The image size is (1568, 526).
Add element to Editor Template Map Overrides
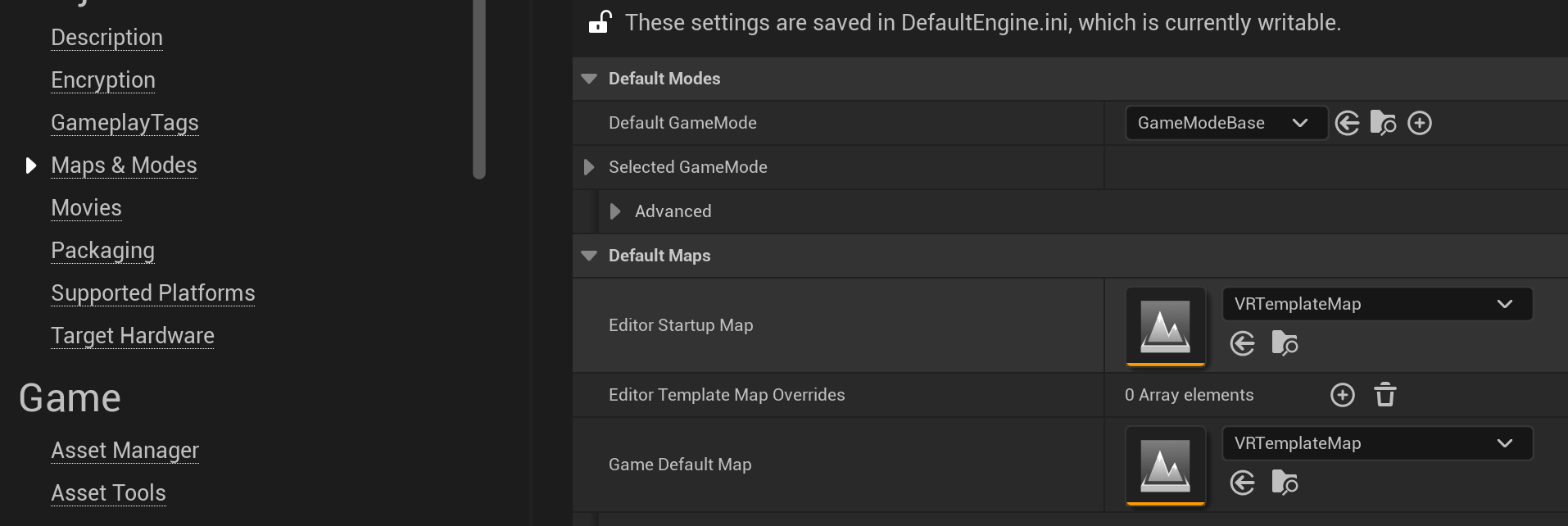[1343, 395]
